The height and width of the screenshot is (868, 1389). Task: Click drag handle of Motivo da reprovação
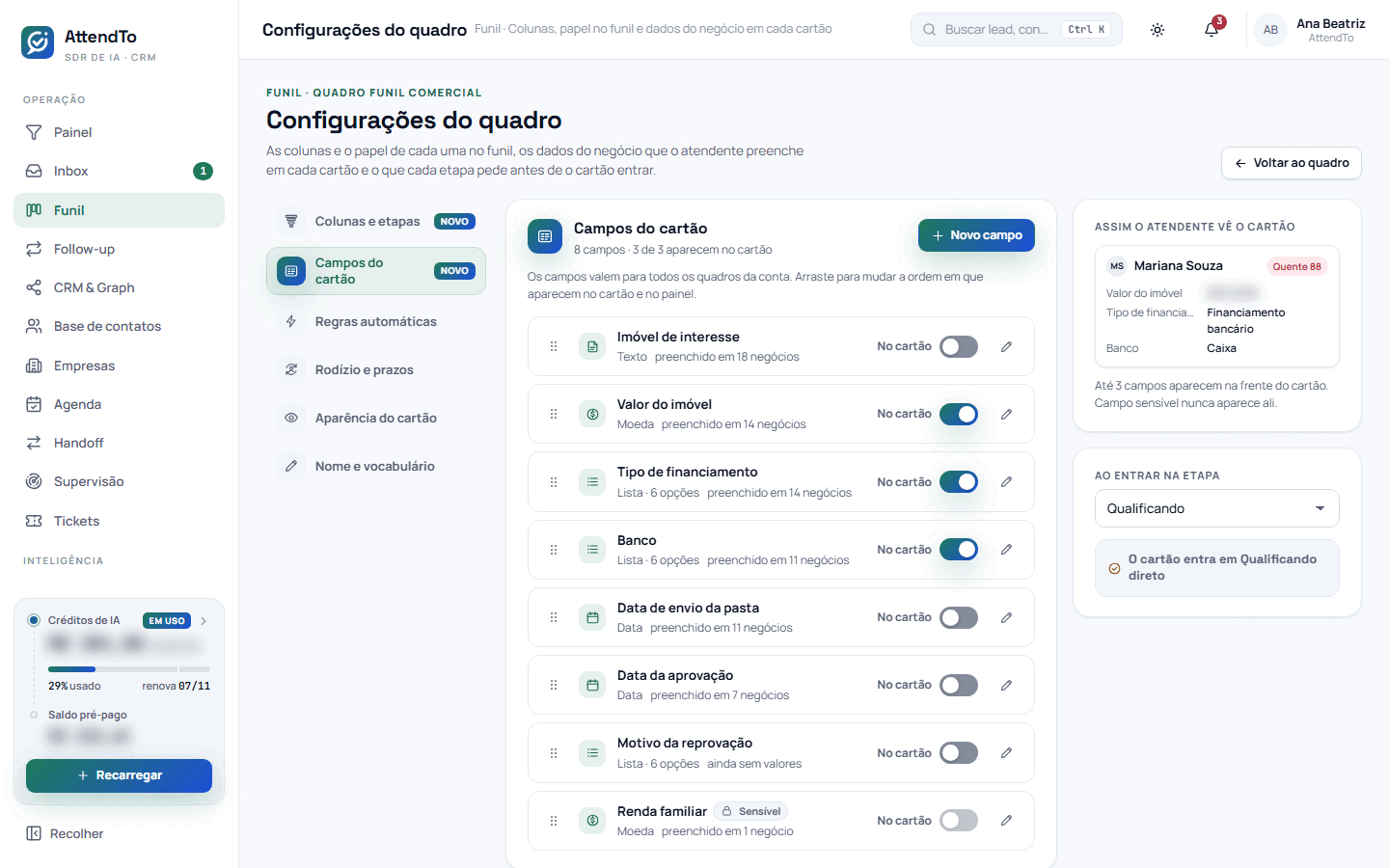pyautogui.click(x=554, y=753)
